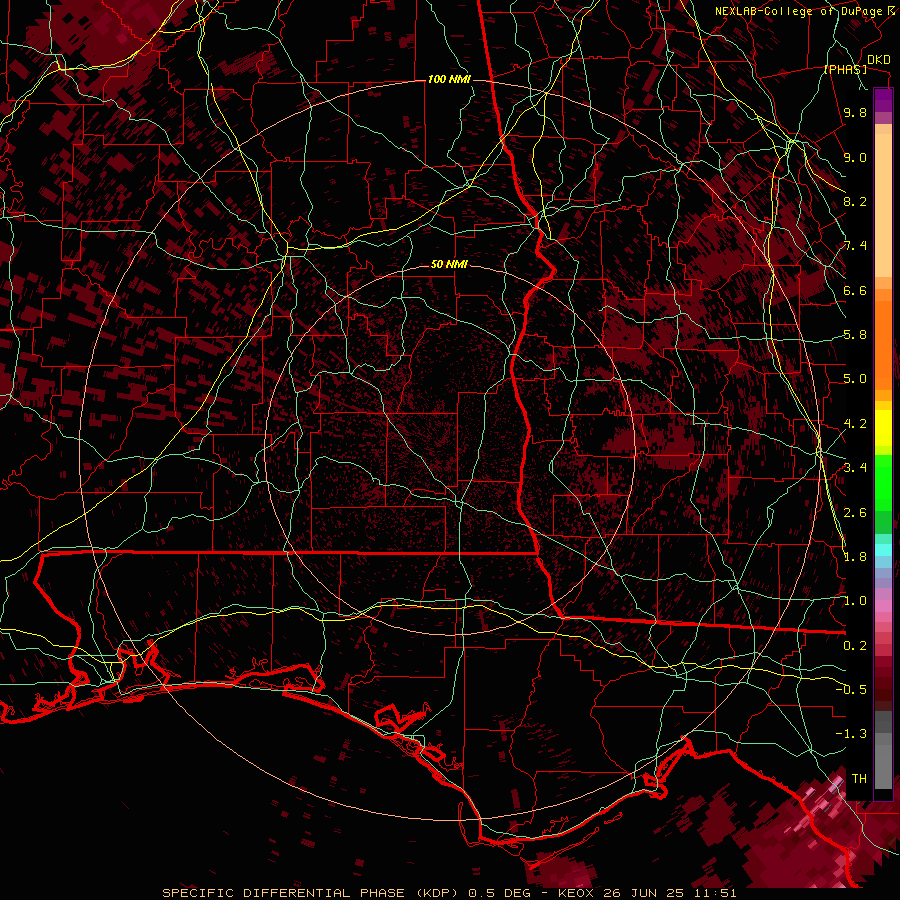This screenshot has width=900, height=900.
Task: Click the "TH" threshold label
Action: tap(859, 778)
